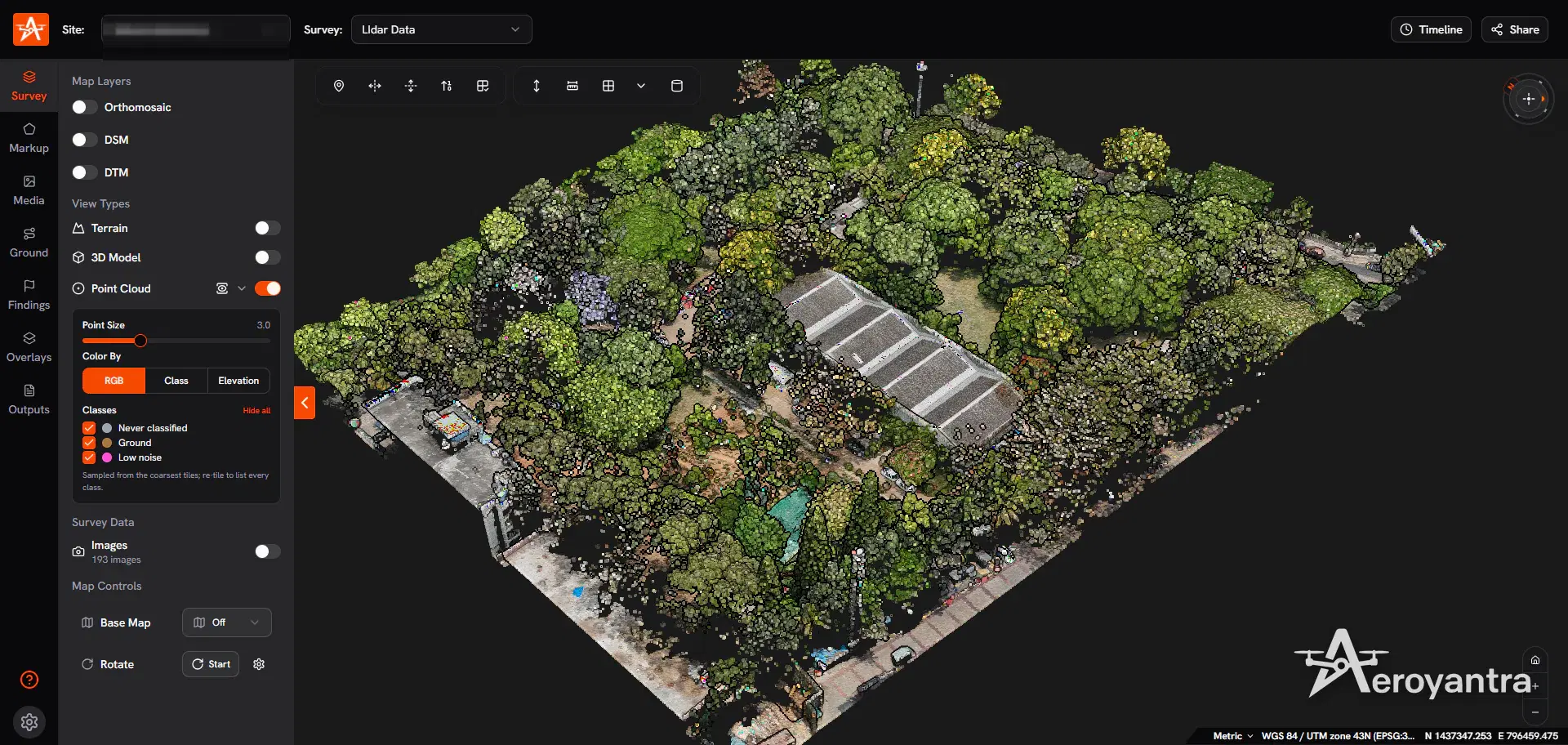Viewport: 1568px width, 745px height.
Task: Open the Overlays sidebar section
Action: 29,347
